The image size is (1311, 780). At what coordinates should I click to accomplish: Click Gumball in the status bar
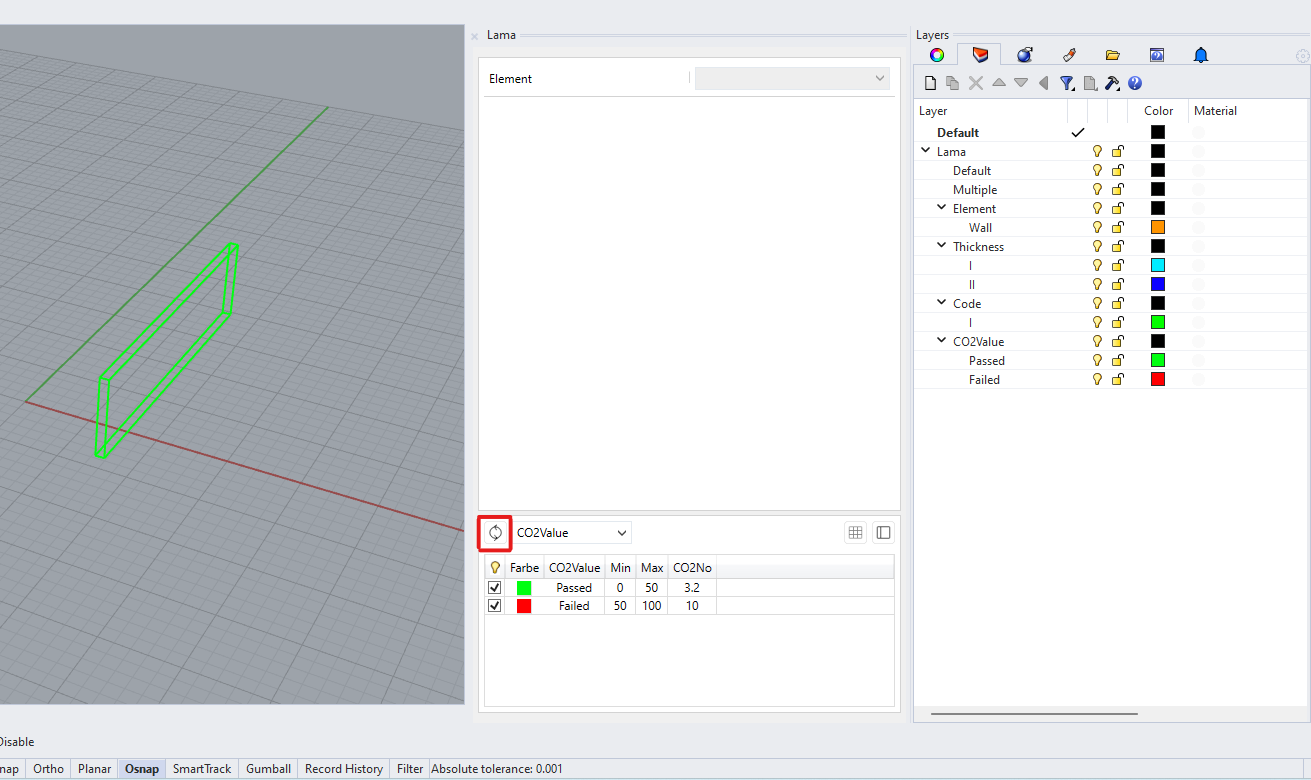268,769
